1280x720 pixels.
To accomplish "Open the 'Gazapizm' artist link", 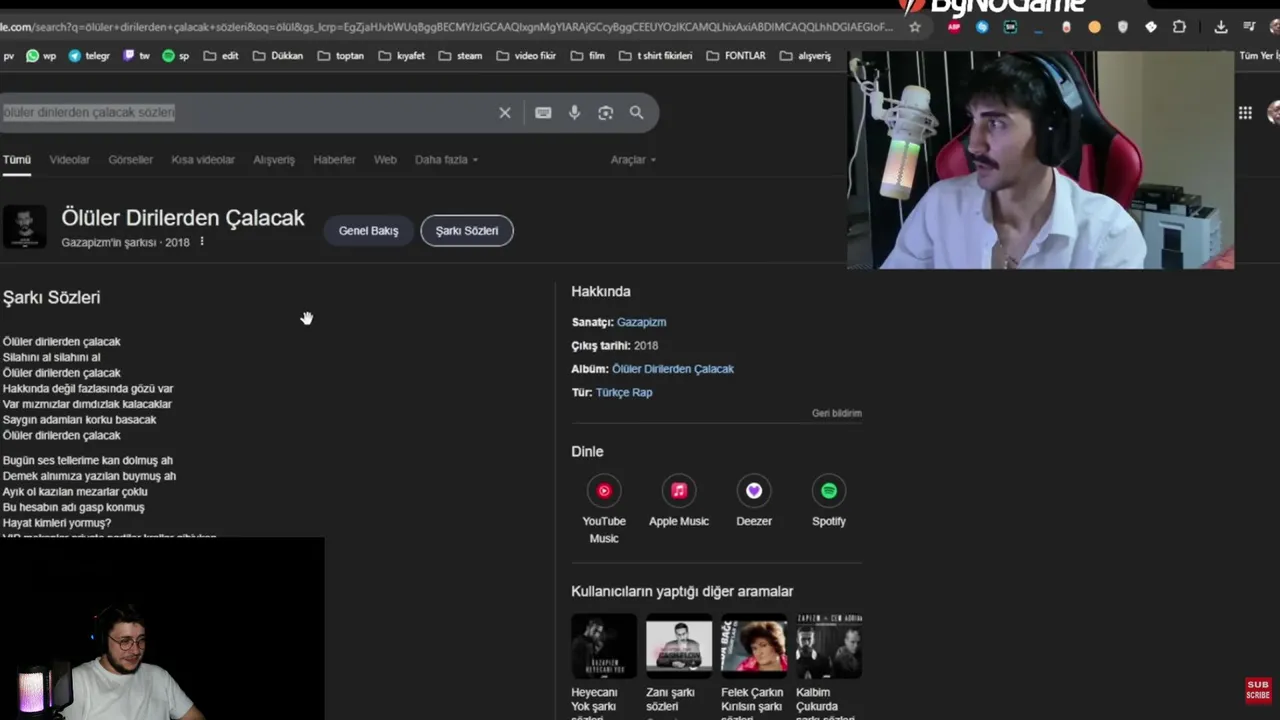I will (641, 322).
